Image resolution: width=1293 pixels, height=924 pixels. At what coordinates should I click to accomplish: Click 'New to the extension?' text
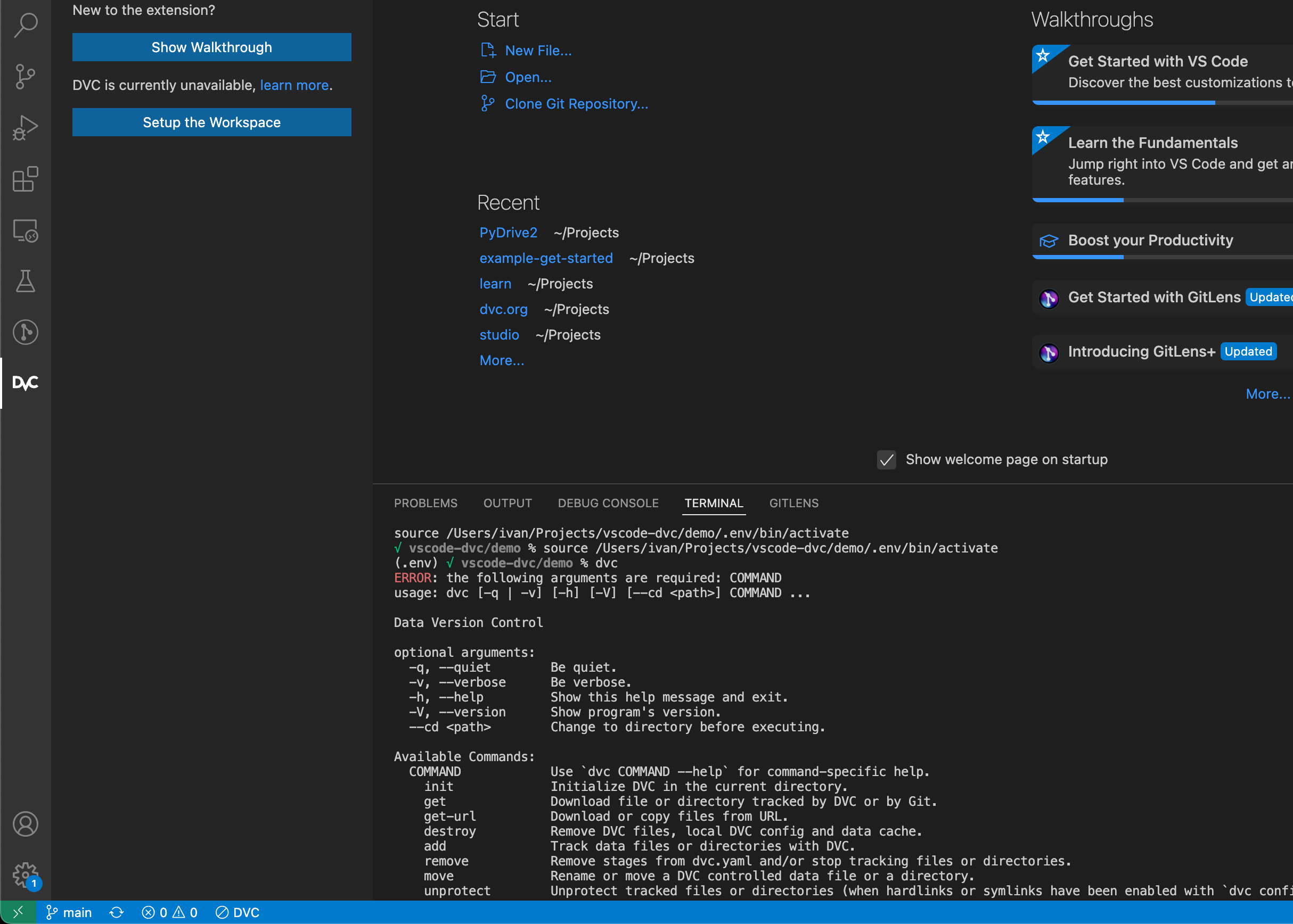pos(144,10)
